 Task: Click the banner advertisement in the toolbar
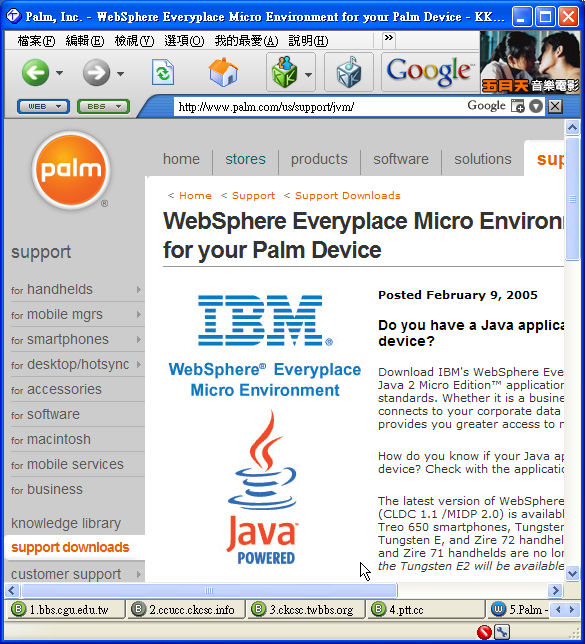(530, 62)
